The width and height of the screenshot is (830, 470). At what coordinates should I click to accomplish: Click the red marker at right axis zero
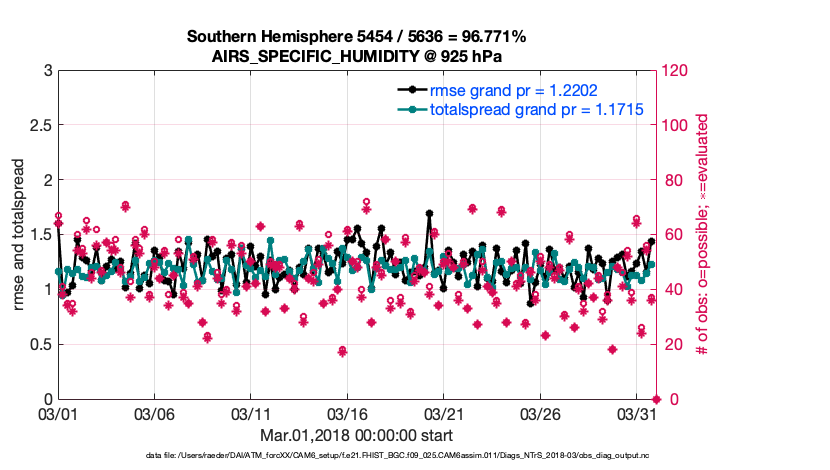point(655,399)
